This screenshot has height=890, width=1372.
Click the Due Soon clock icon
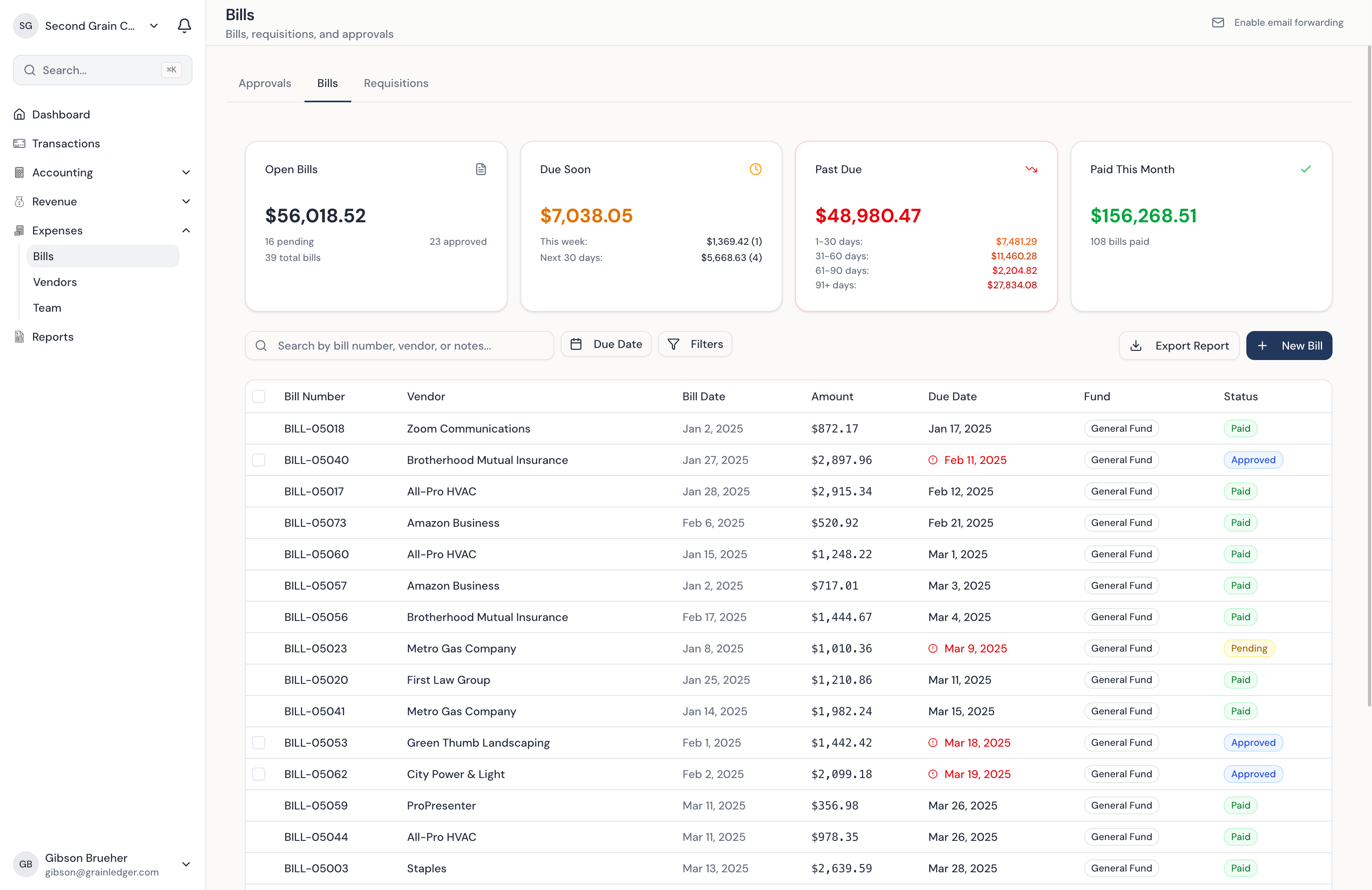click(755, 169)
